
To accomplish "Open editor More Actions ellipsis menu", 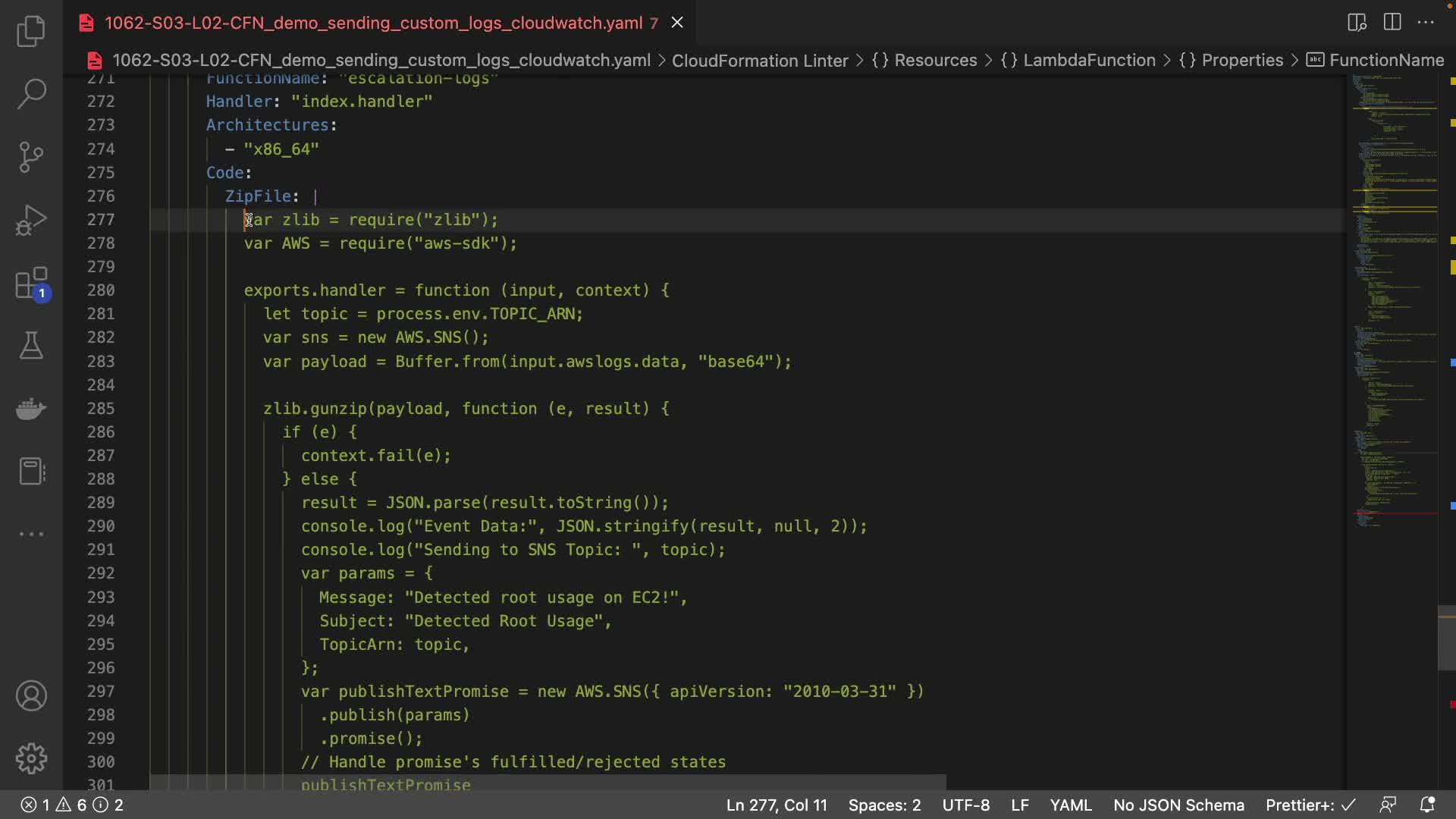I will [x=1426, y=22].
